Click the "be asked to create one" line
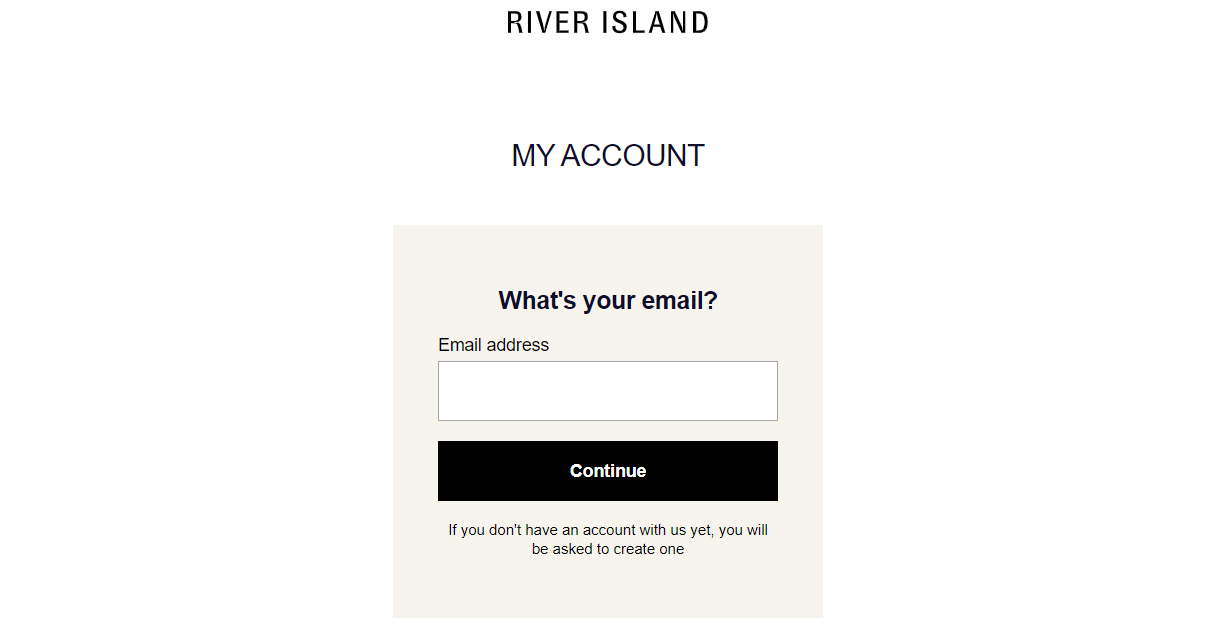Screen dimensions: 1205x629 608,549
